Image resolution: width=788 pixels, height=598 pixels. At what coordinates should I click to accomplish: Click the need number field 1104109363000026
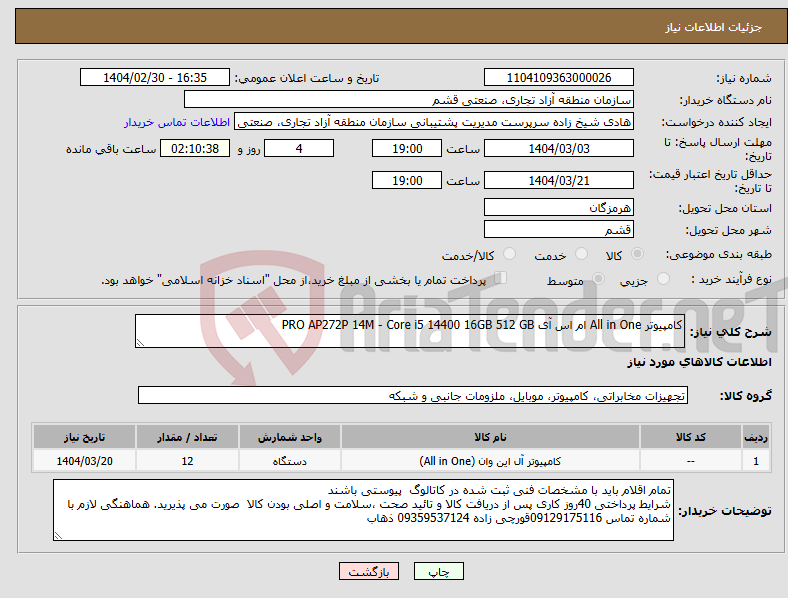tap(558, 77)
